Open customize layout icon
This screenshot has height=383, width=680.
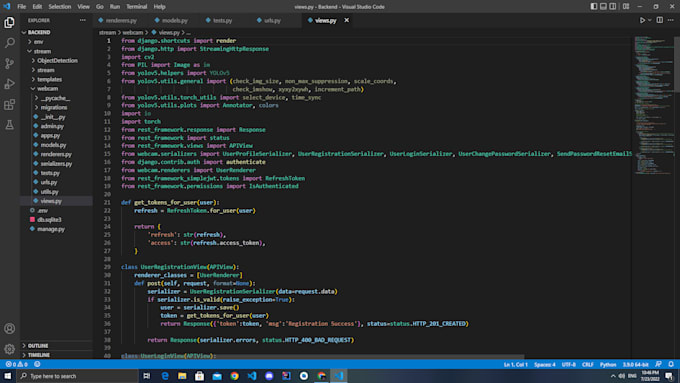pos(626,7)
